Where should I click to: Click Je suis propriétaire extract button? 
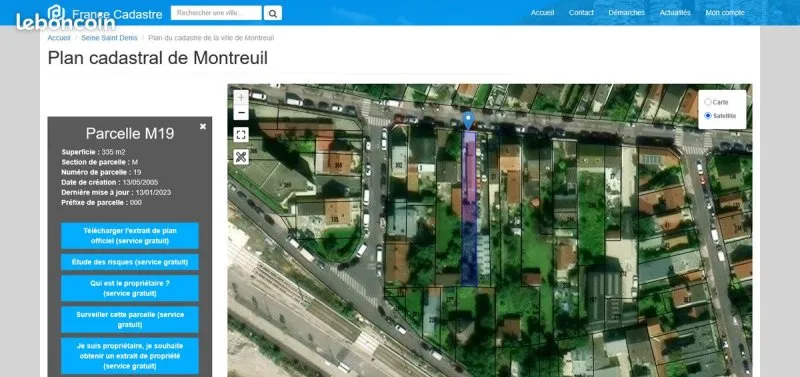click(130, 356)
